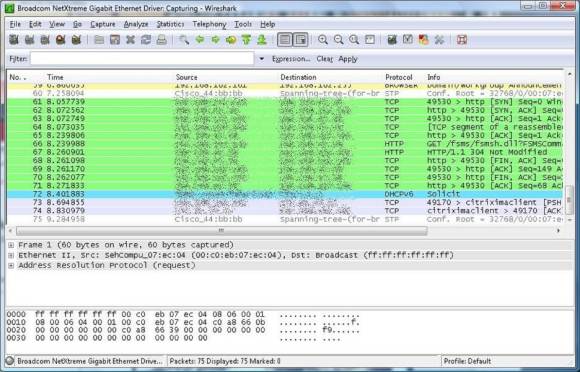
Task: Focus the Filter text input field
Action: coord(142,59)
